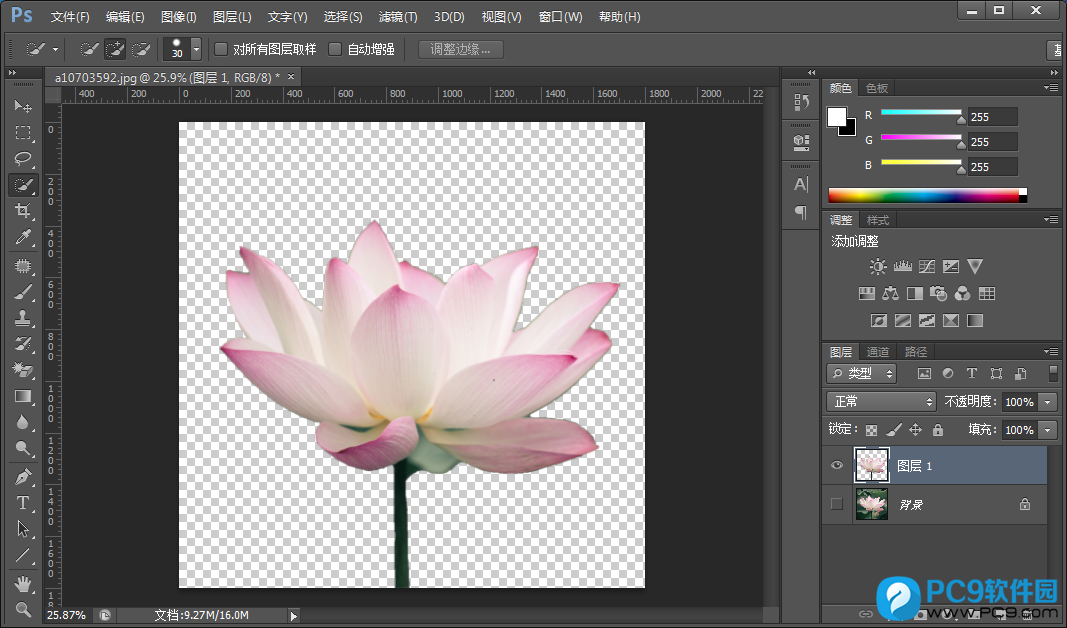Open the opacity 不透明度 dropdown arrow
The width and height of the screenshot is (1067, 628).
(1048, 402)
